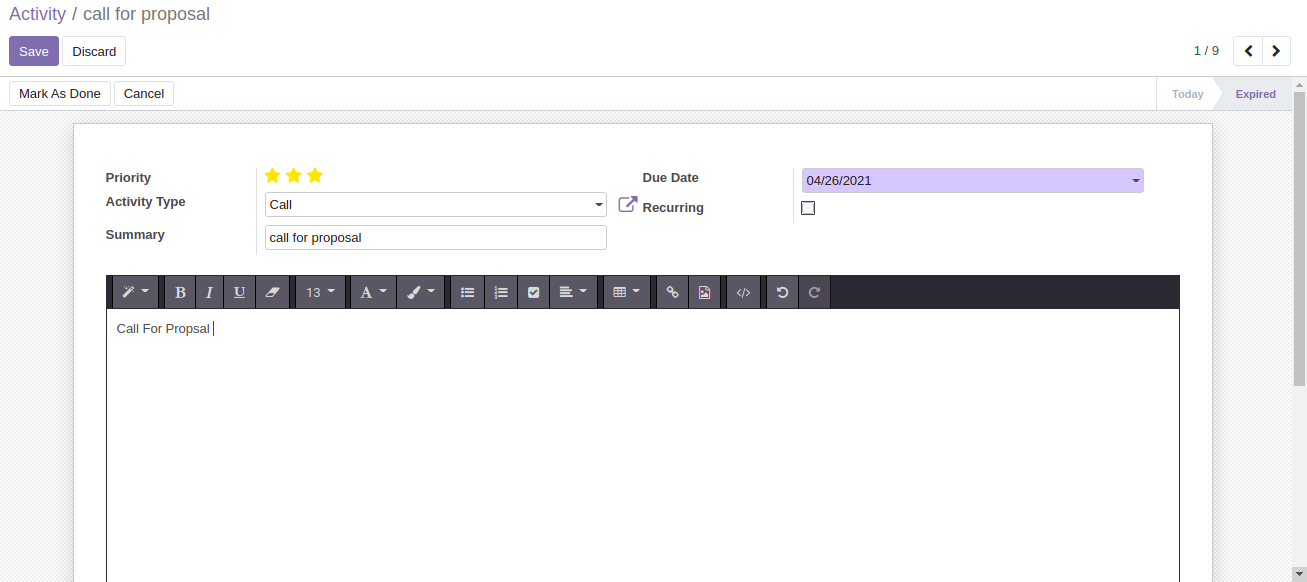The width and height of the screenshot is (1307, 582).
Task: Open the Activity breadcrumb link
Action: (37, 14)
